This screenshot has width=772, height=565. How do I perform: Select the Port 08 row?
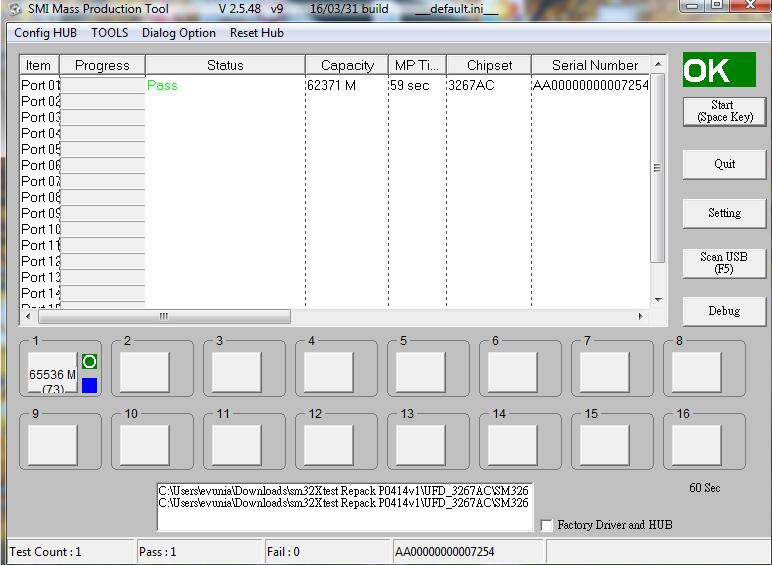click(x=335, y=197)
